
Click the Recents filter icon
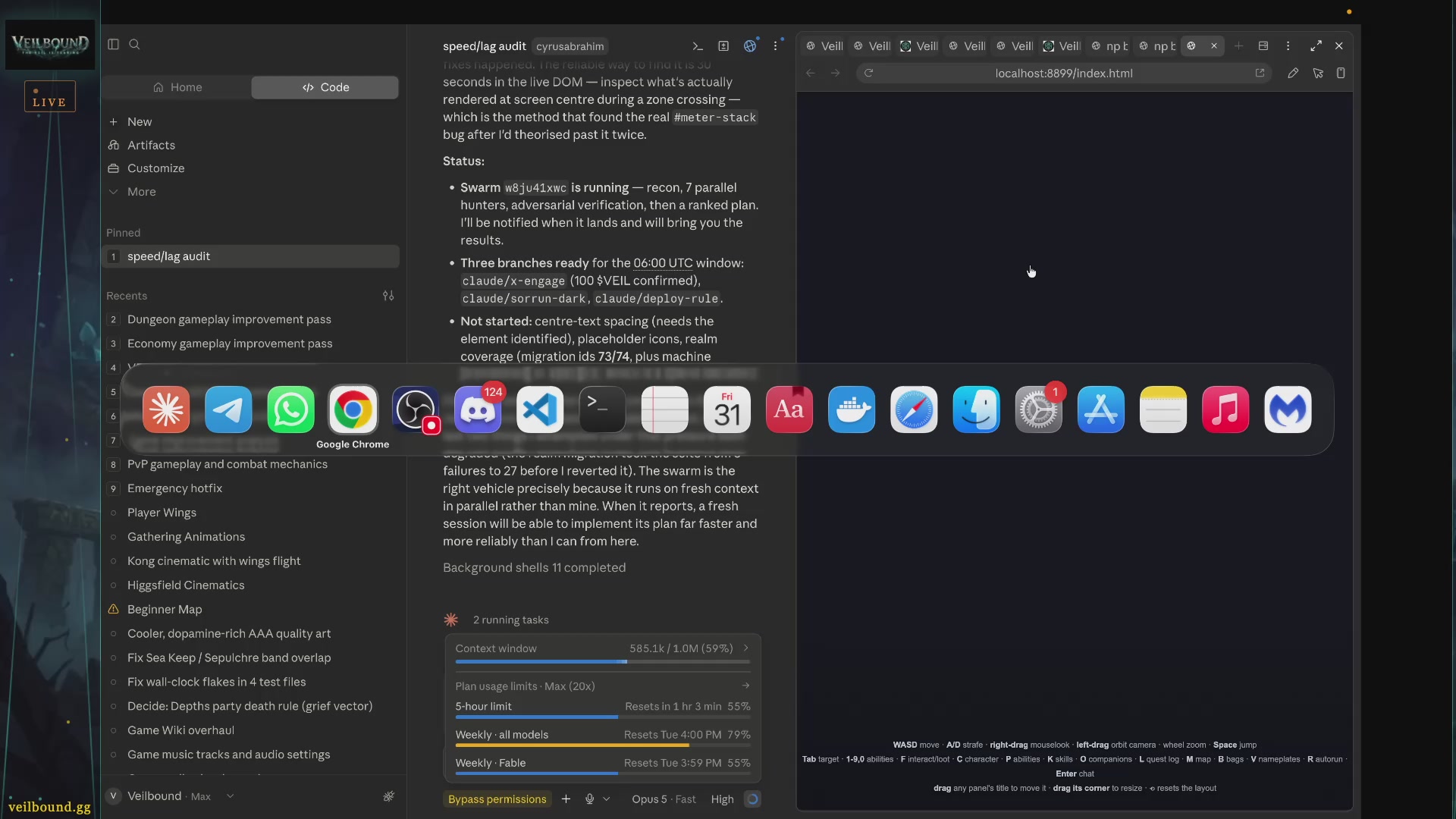[x=388, y=296]
